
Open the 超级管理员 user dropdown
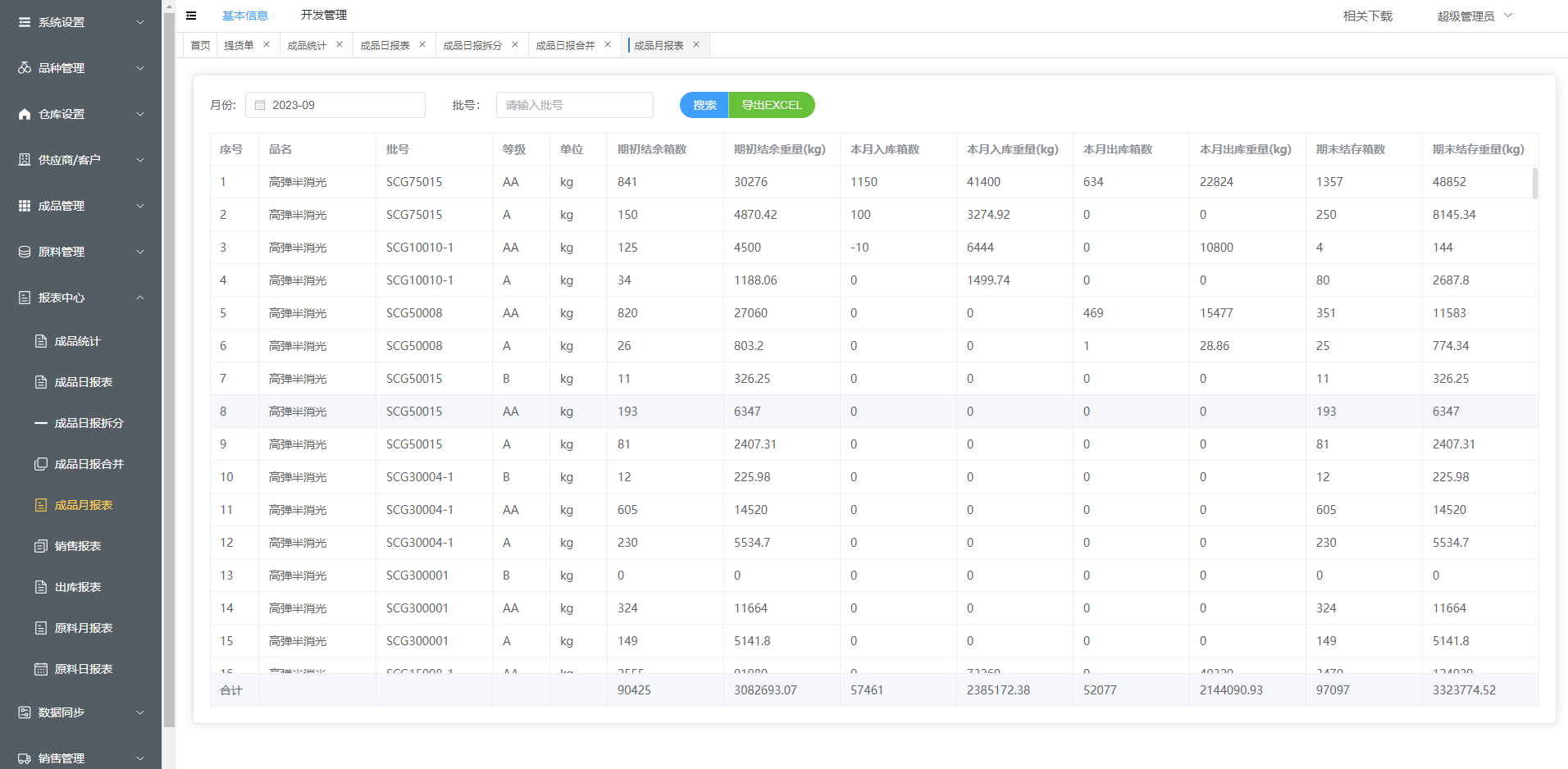click(1475, 16)
